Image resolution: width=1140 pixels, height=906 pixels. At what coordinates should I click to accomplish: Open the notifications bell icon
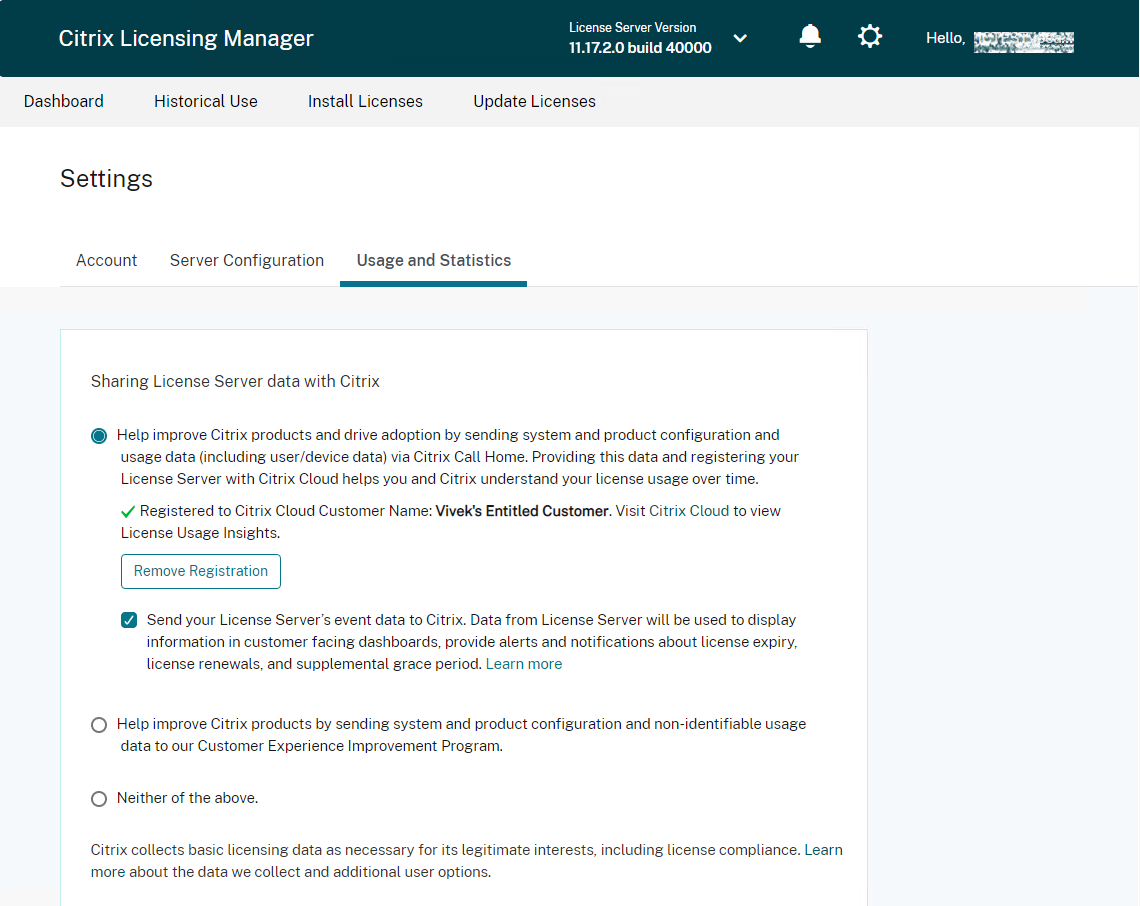810,37
